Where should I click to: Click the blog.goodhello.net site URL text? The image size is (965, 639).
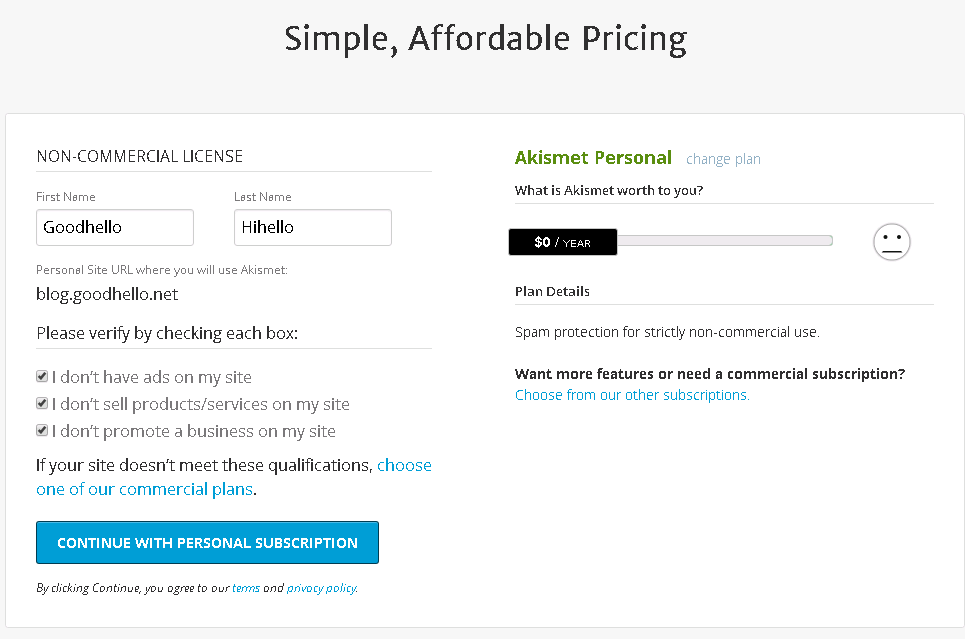(107, 294)
